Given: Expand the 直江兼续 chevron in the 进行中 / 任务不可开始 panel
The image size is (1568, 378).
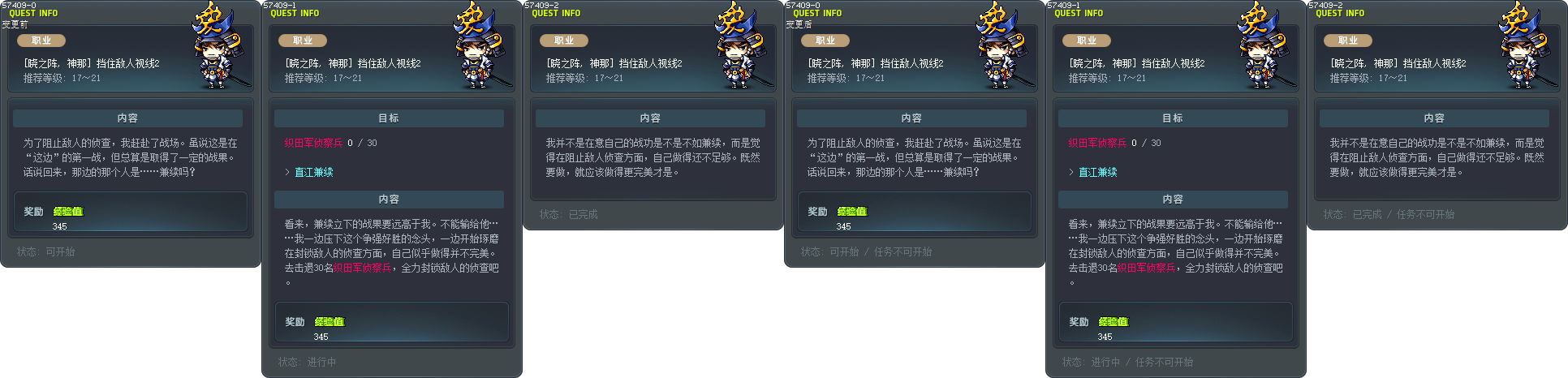Looking at the screenshot, I should point(1071,172).
